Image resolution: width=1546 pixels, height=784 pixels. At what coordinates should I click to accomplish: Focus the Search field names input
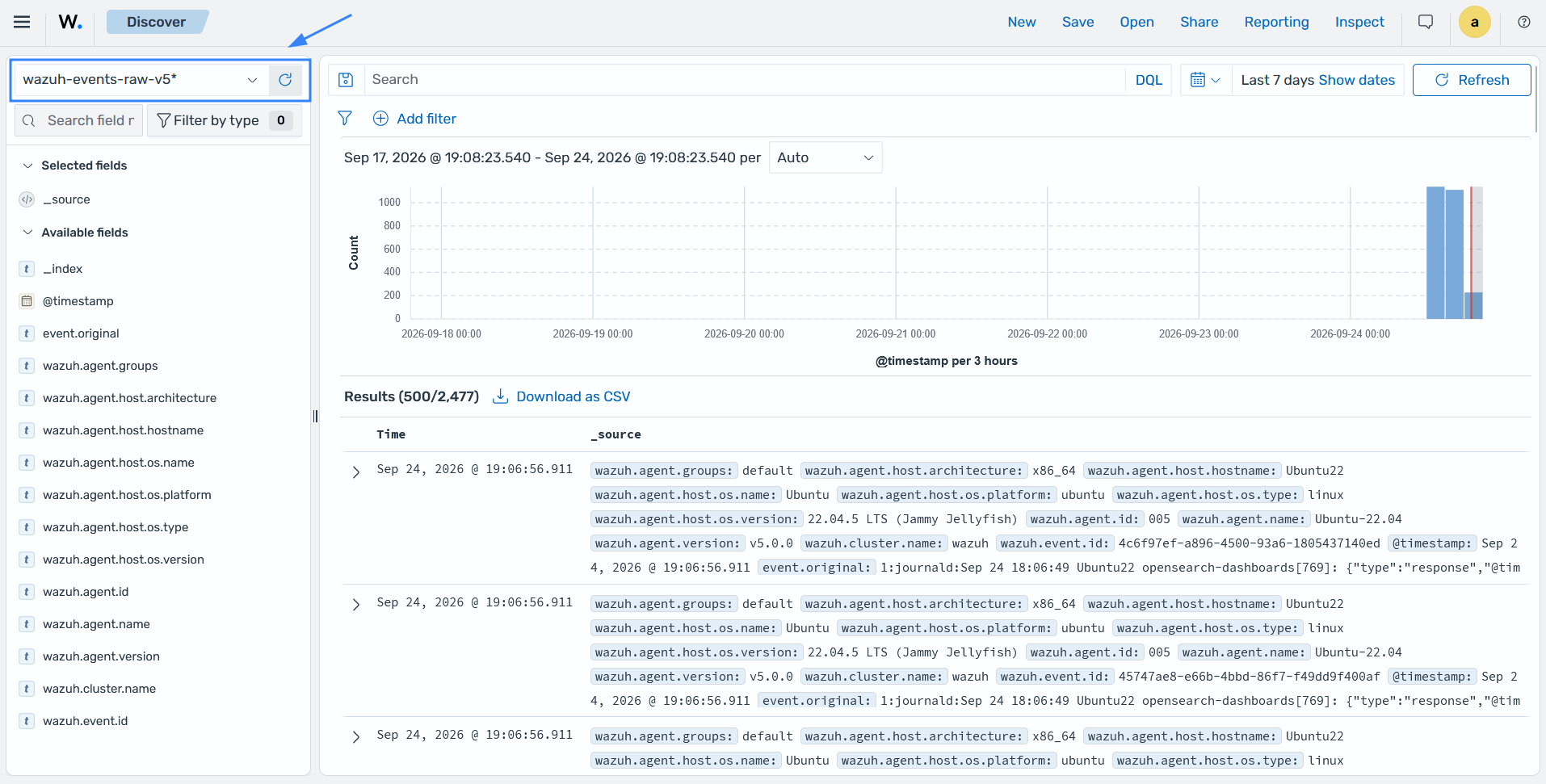coord(79,120)
